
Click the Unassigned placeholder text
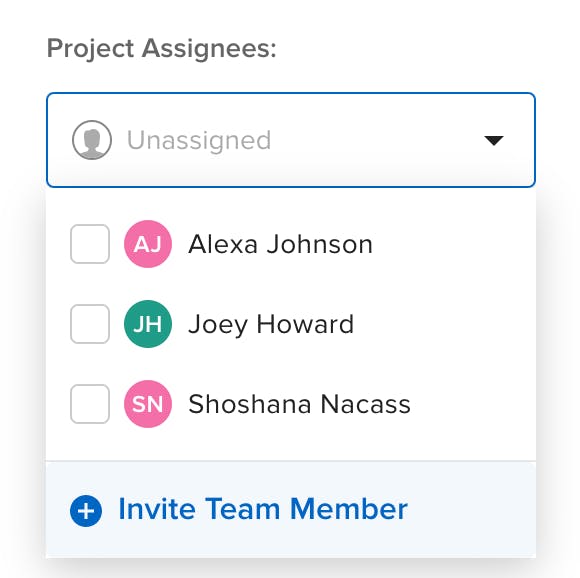point(199,140)
